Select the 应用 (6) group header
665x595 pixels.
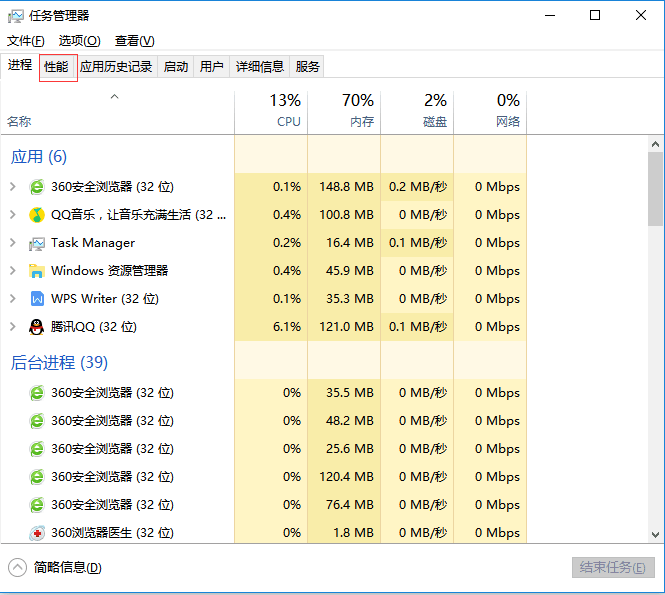tap(39, 157)
